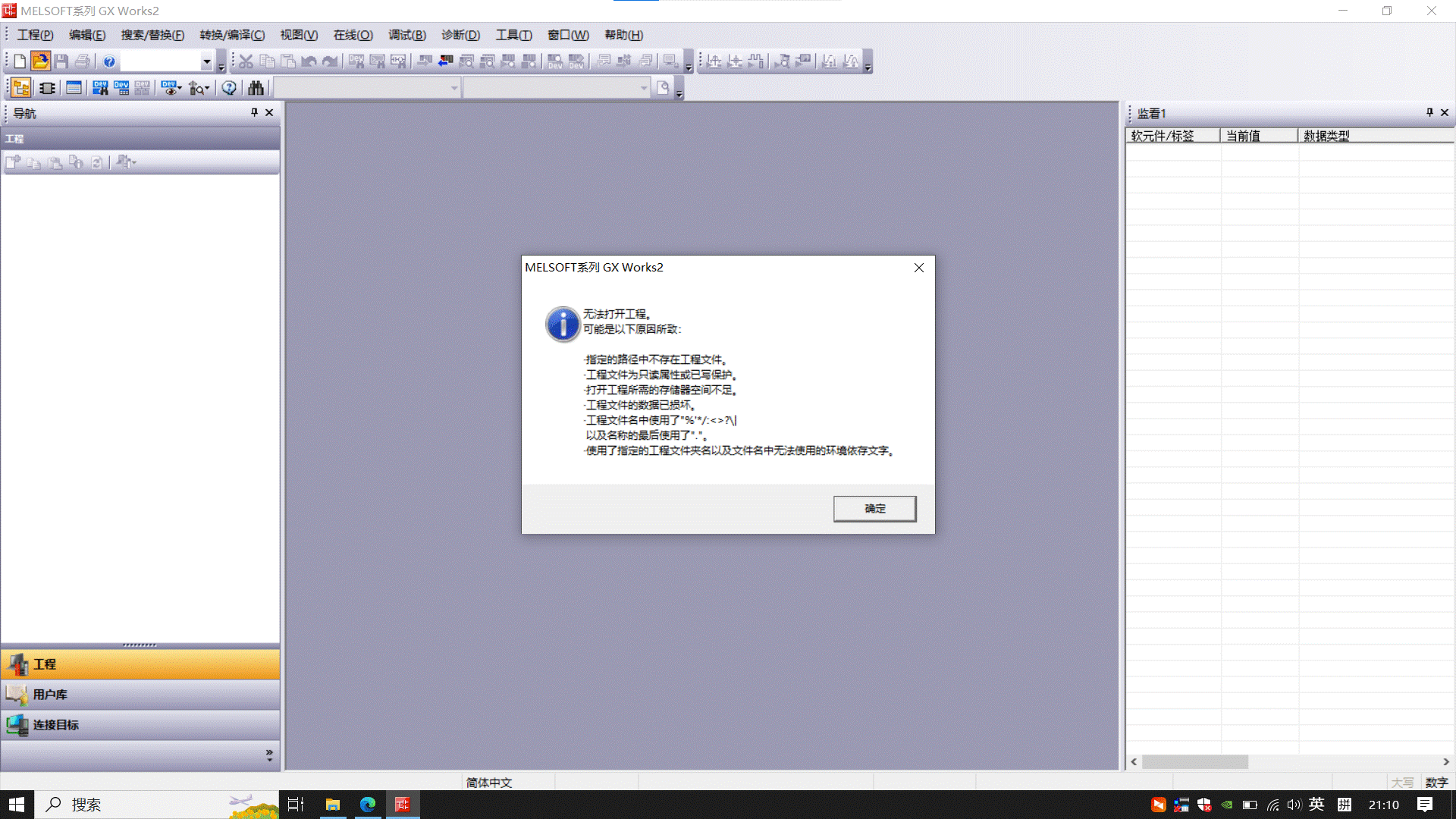Image resolution: width=1456 pixels, height=819 pixels.
Task: Click the Microsoft Edge taskbar icon
Action: tap(368, 805)
